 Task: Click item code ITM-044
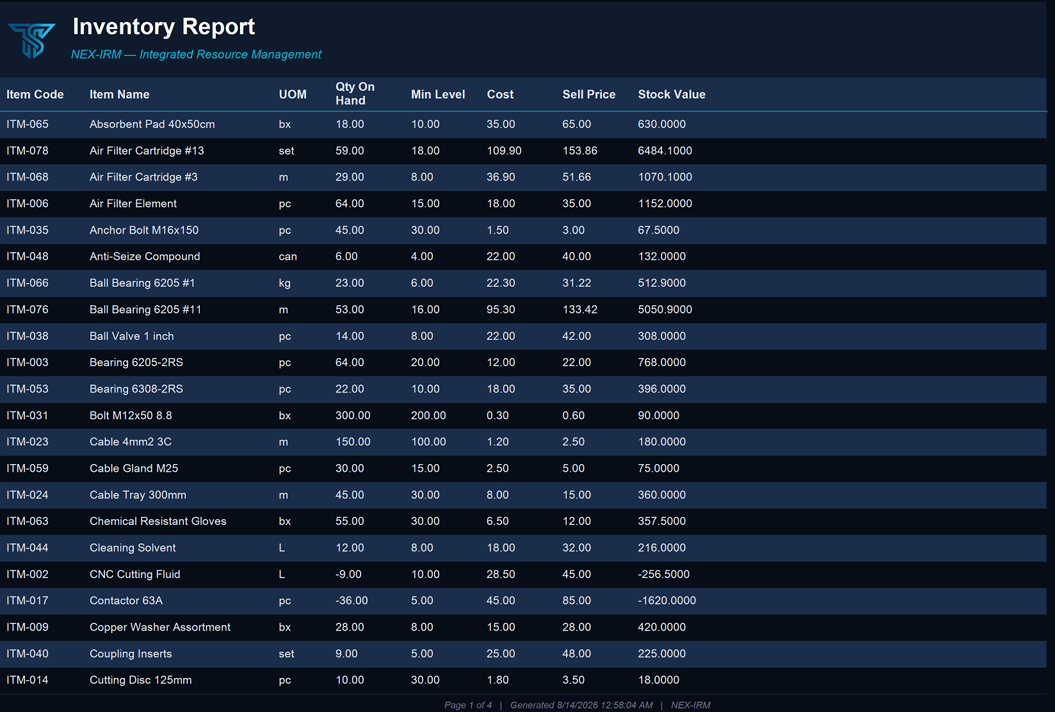point(28,548)
